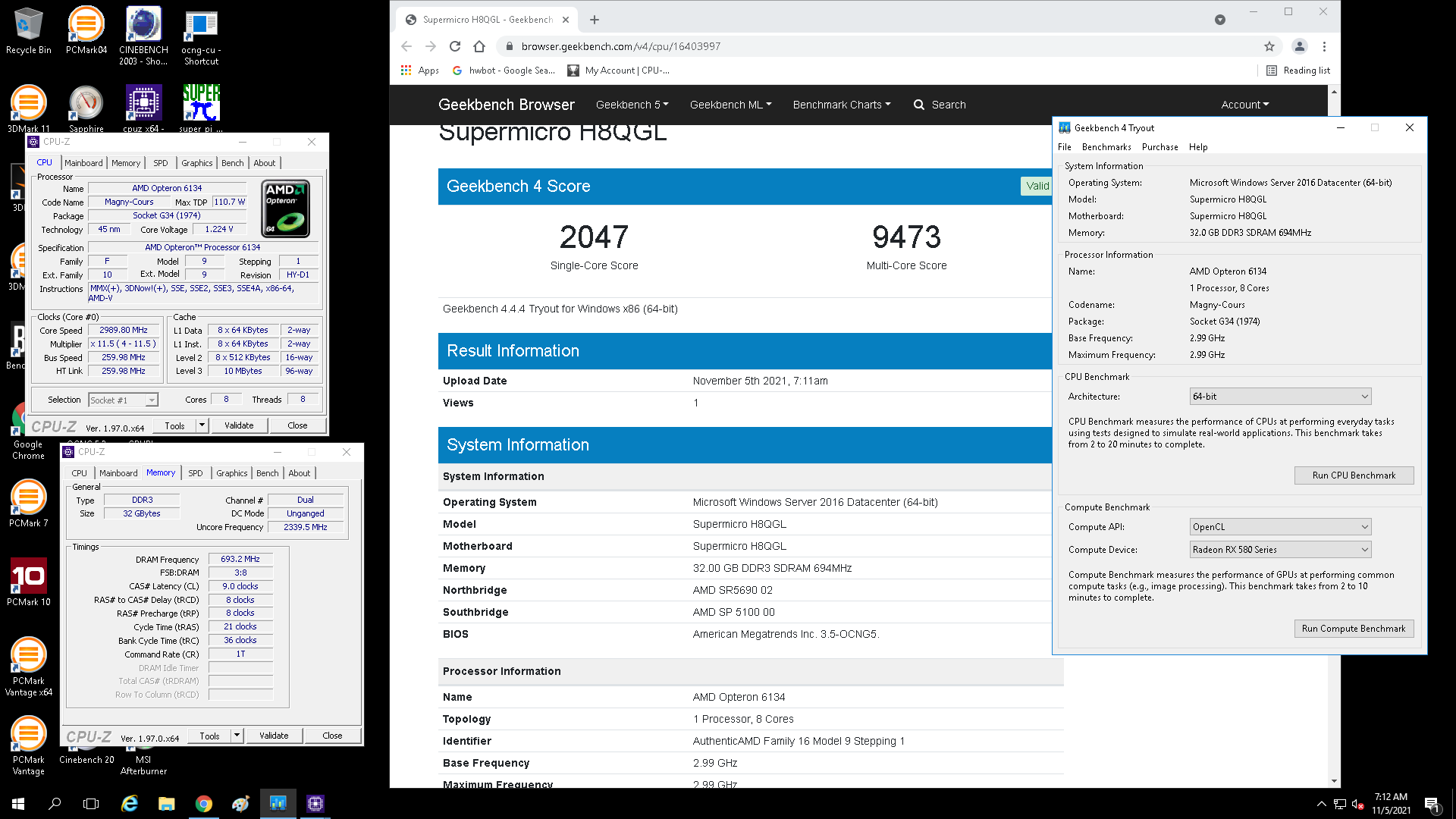Open the My Account CPU bookmark
The image size is (1456, 819).
(x=619, y=71)
